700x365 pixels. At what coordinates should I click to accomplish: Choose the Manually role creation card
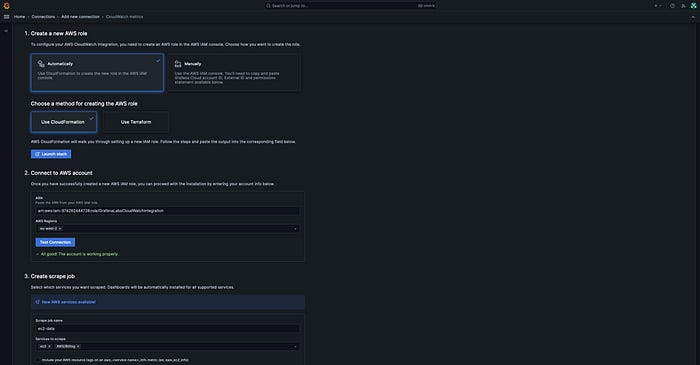(233, 73)
